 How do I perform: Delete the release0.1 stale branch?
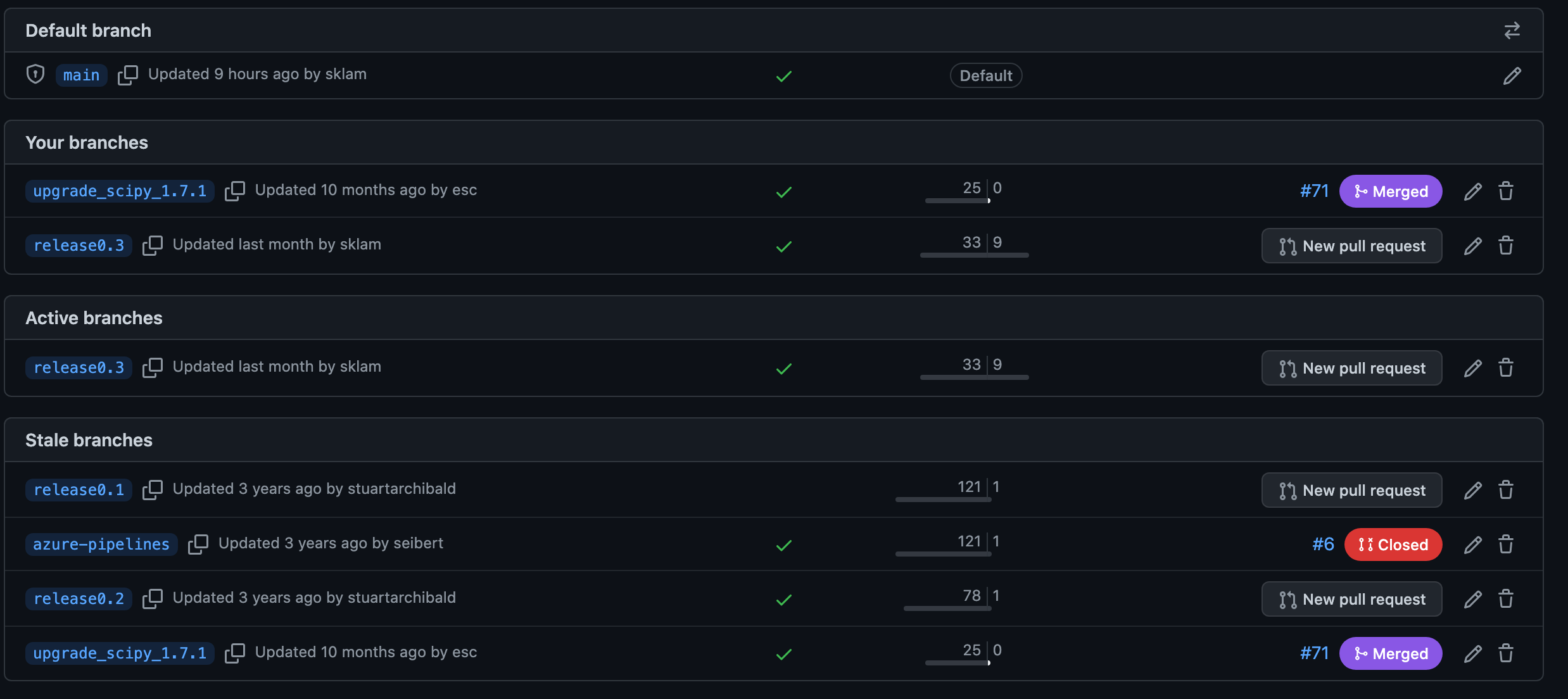[1506, 489]
